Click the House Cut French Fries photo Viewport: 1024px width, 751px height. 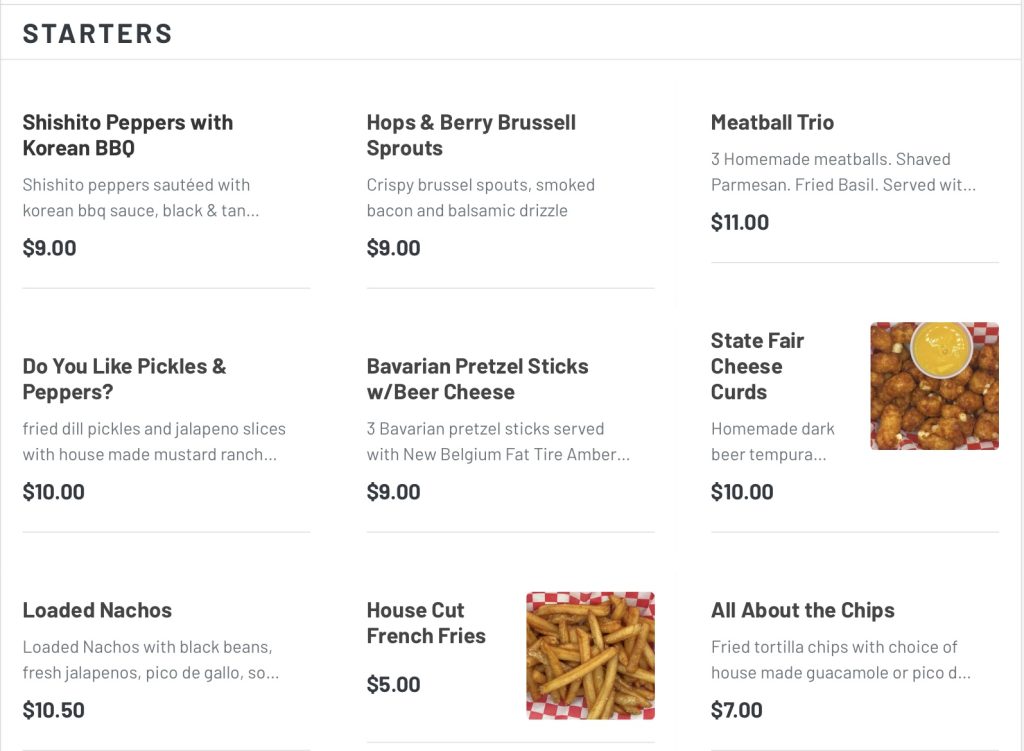pyautogui.click(x=590, y=655)
